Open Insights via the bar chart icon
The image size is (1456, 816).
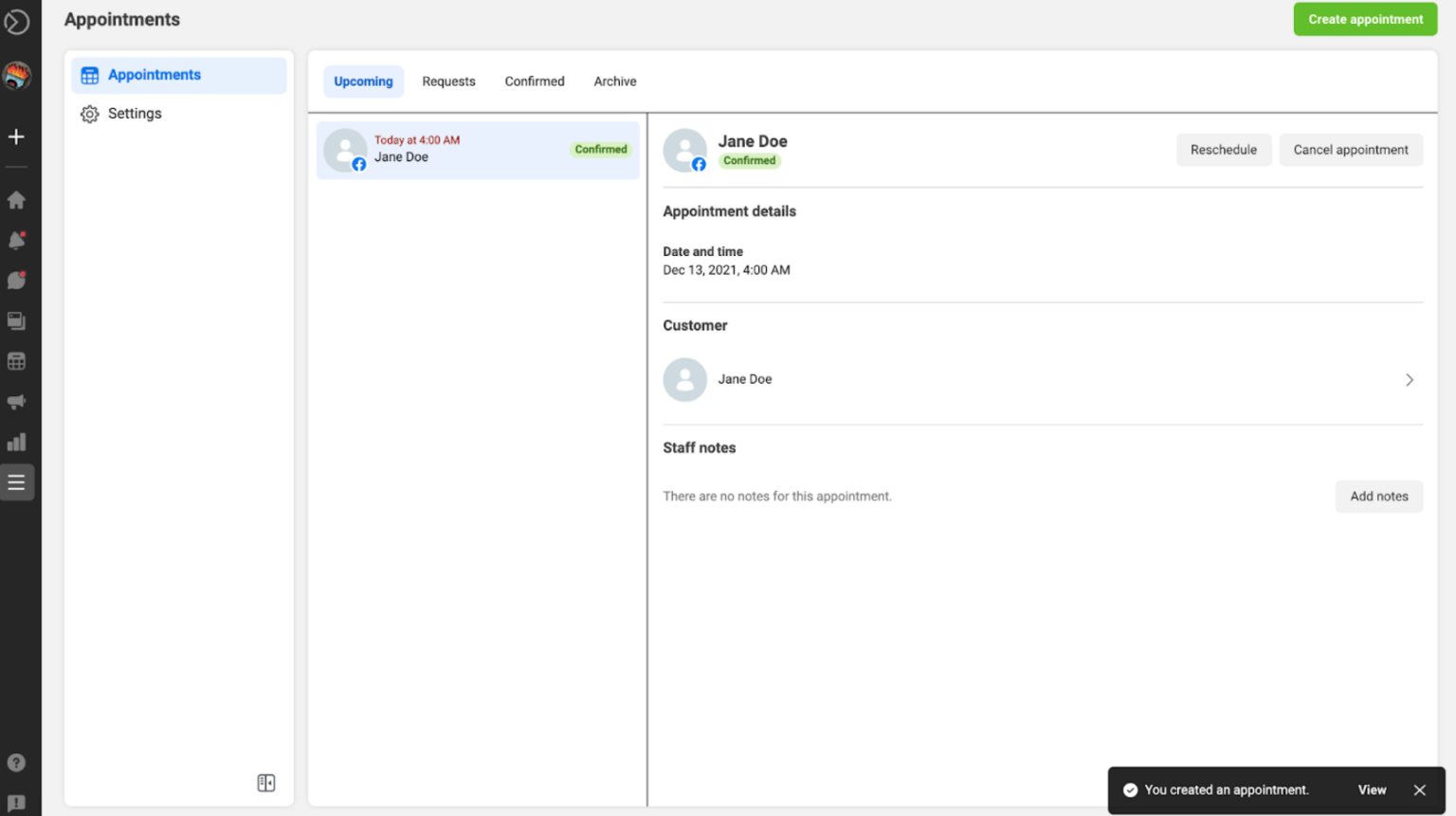[16, 441]
